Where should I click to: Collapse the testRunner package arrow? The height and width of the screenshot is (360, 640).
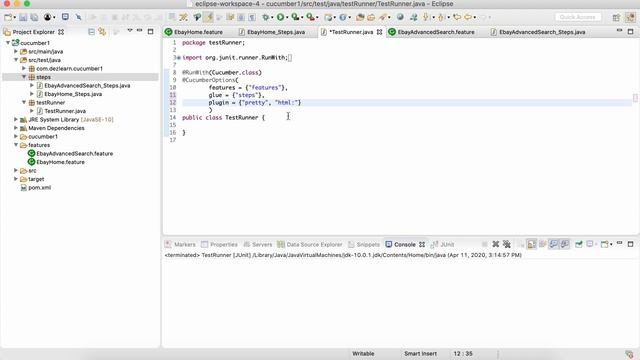[x=24, y=102]
